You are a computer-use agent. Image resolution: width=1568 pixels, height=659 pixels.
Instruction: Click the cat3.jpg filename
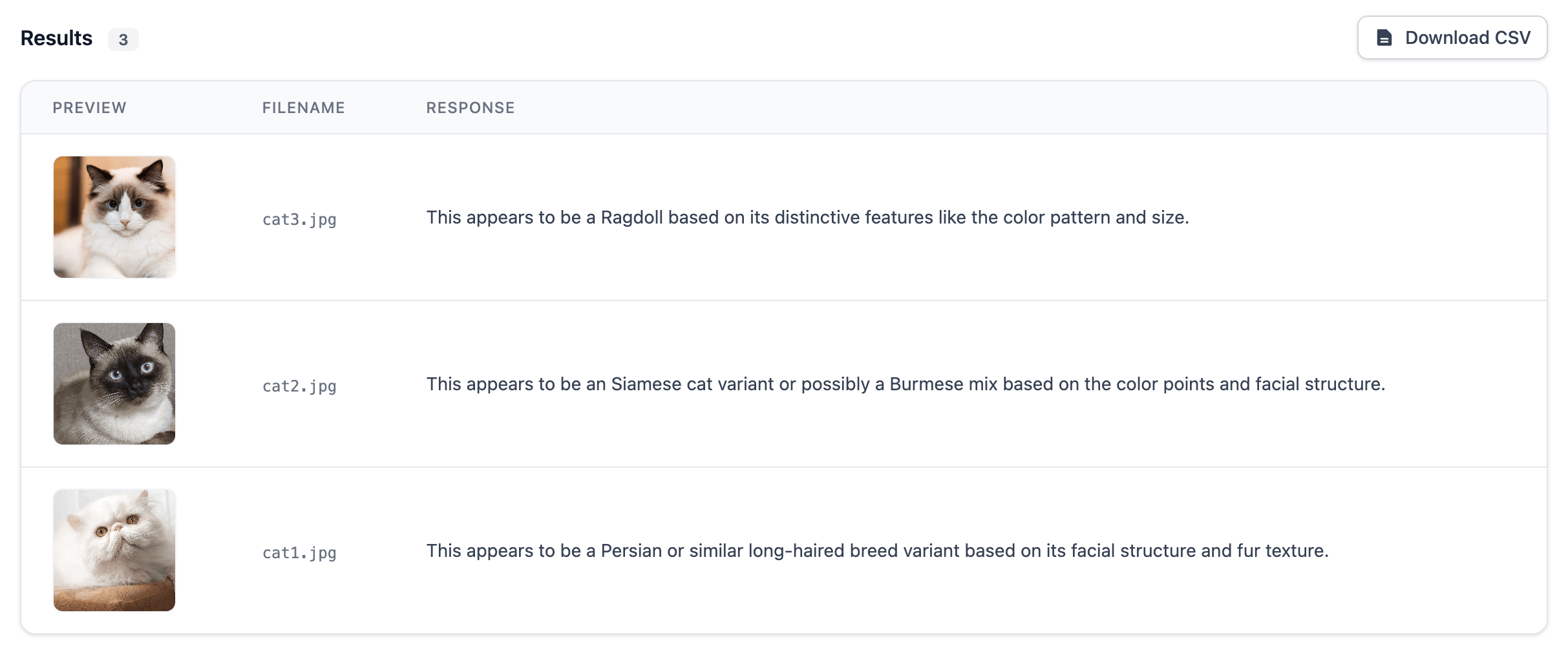tap(299, 220)
